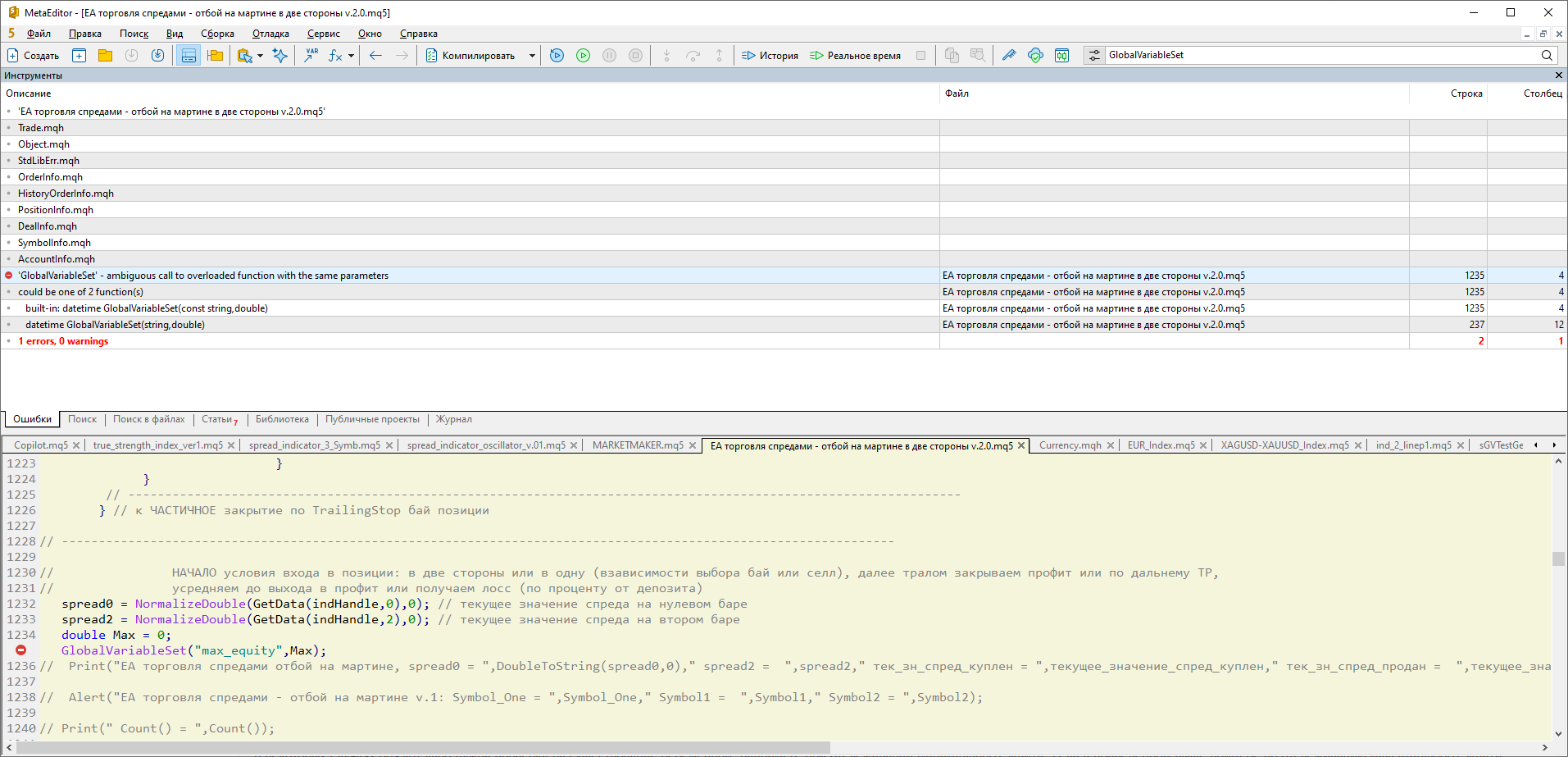
Task: Click the new tab plus icon in toolbar
Action: point(80,55)
